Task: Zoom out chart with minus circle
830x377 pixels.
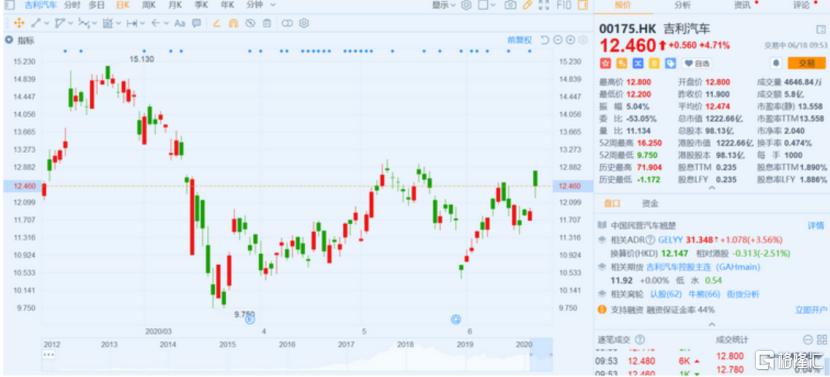Action: [x=557, y=40]
